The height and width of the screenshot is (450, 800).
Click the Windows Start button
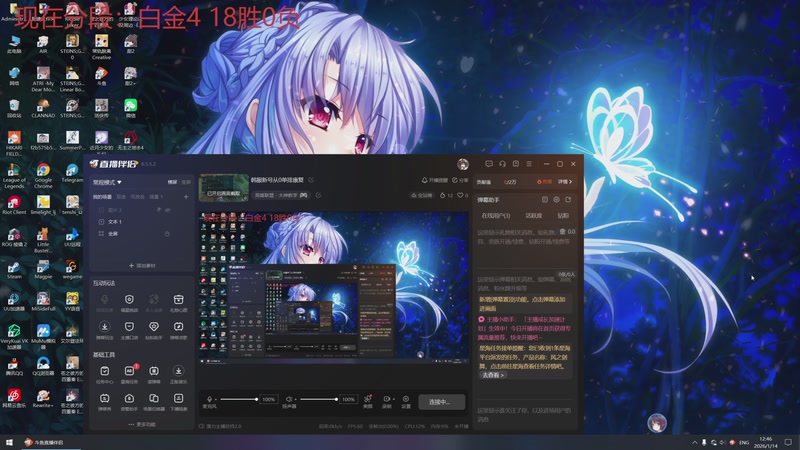[9, 442]
